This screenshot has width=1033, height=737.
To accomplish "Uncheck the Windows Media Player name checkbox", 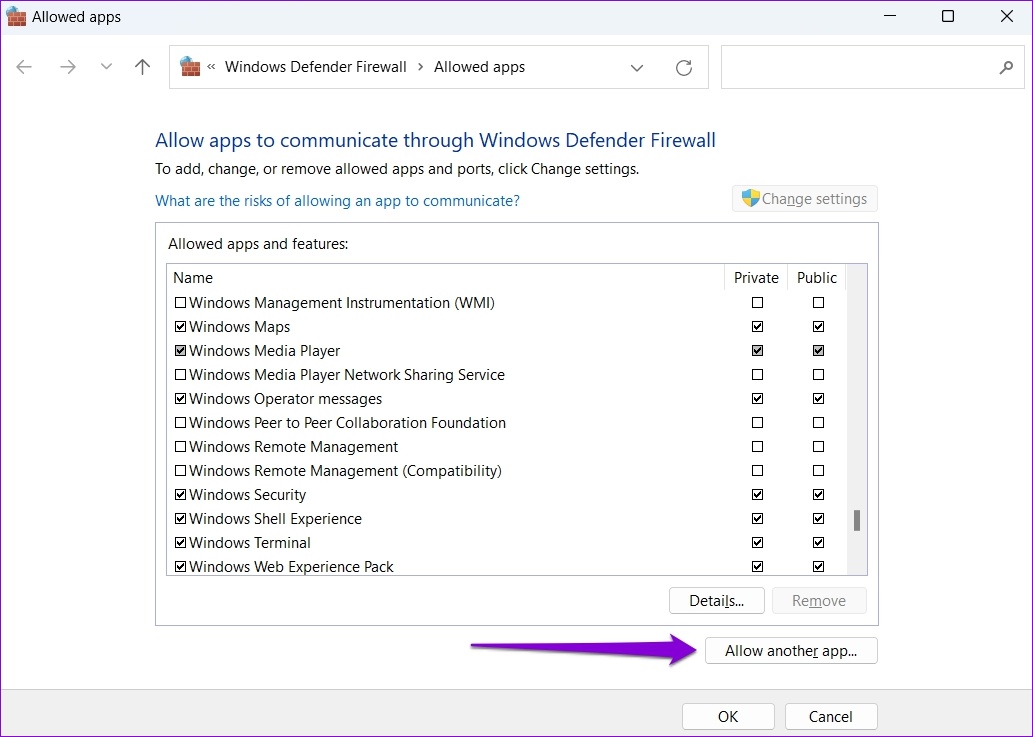I will 181,350.
